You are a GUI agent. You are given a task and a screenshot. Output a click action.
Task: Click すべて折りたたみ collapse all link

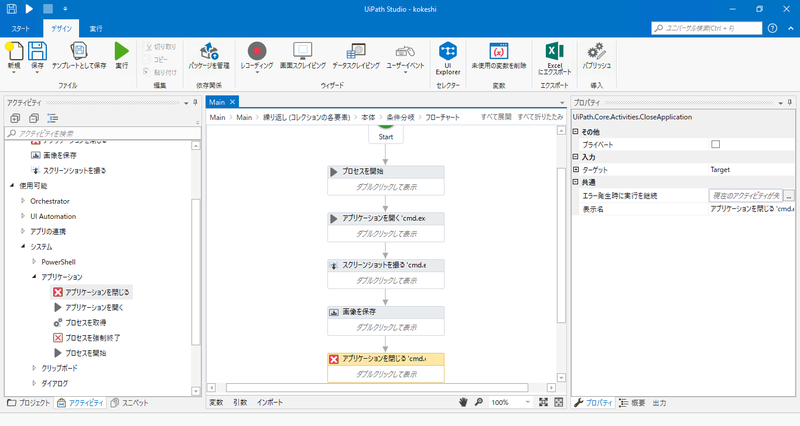point(540,117)
